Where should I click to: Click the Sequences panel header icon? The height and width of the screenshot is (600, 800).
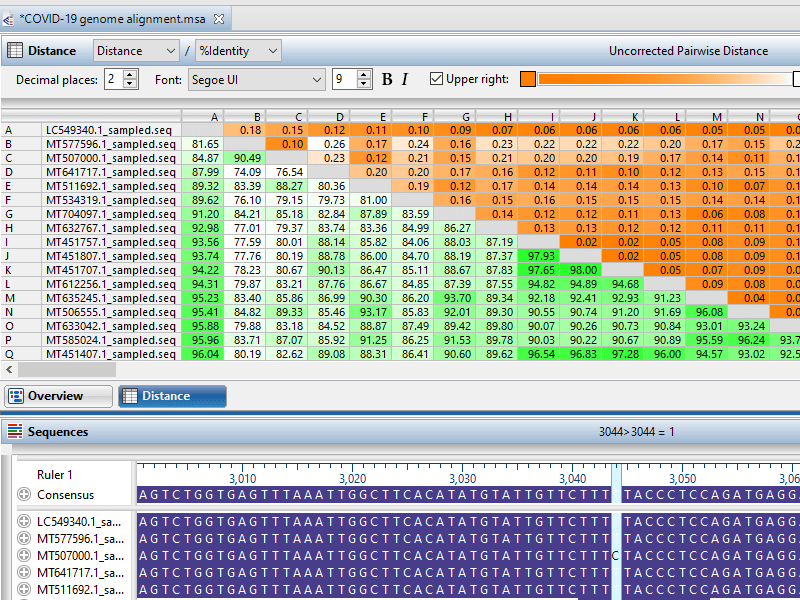(x=13, y=431)
